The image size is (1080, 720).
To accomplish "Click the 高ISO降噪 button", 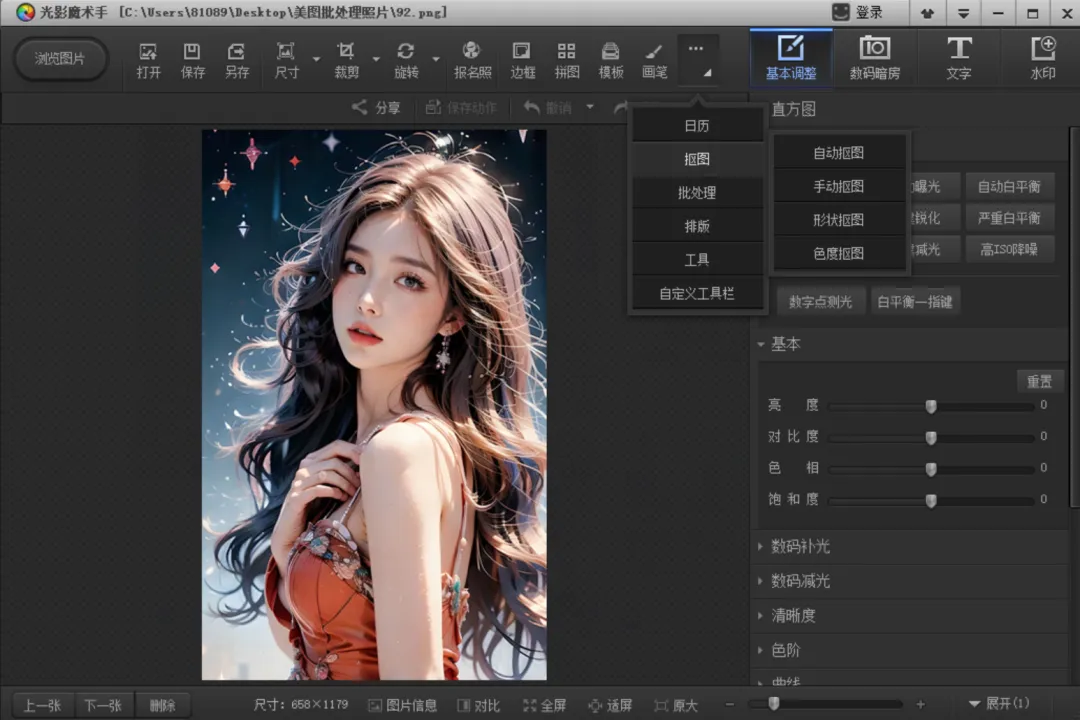I will tap(1009, 249).
